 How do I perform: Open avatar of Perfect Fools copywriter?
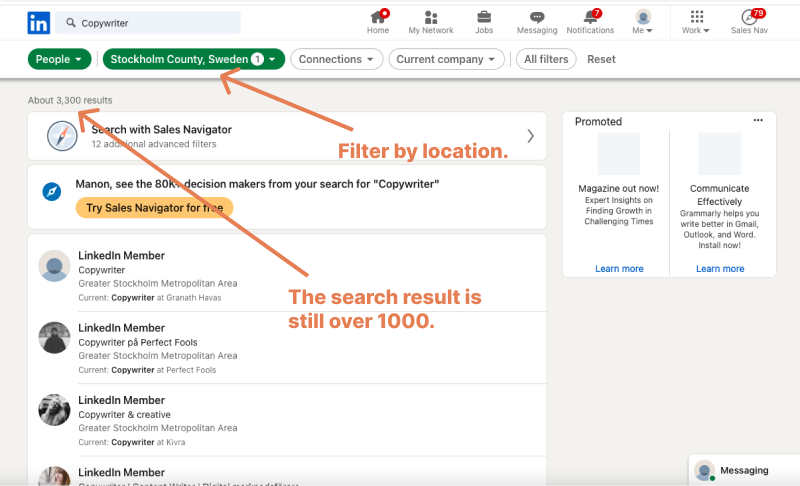(x=54, y=338)
